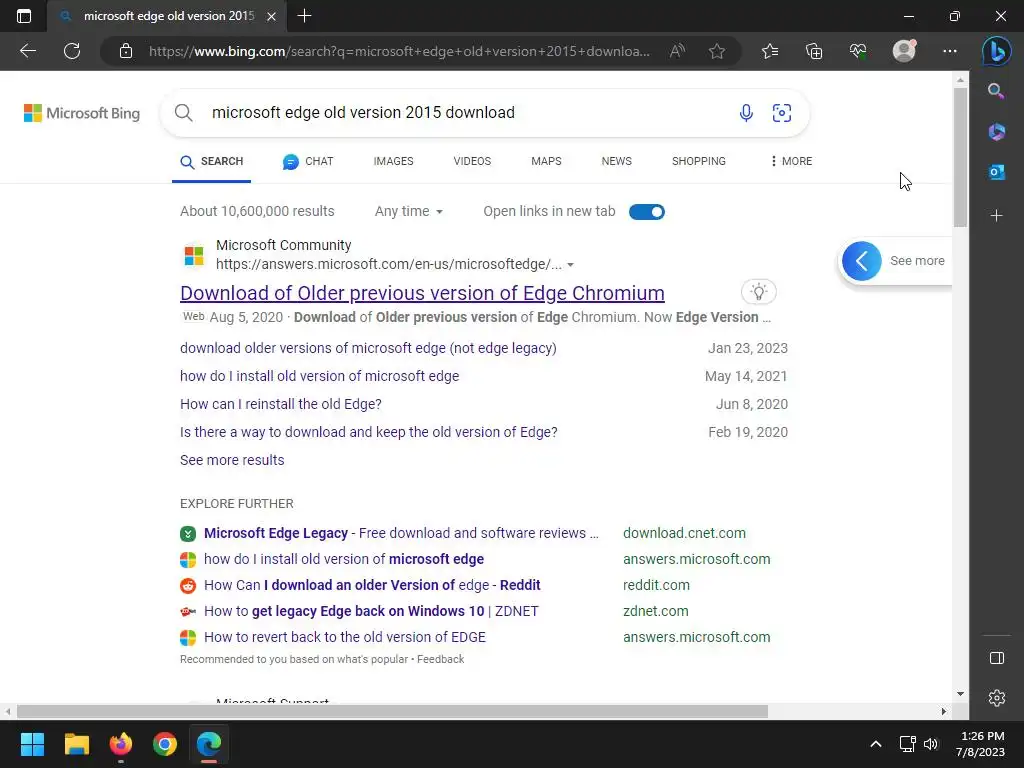Screen dimensions: 1024x768
Task: Open the tab actions menu icon
Action: pos(24,16)
